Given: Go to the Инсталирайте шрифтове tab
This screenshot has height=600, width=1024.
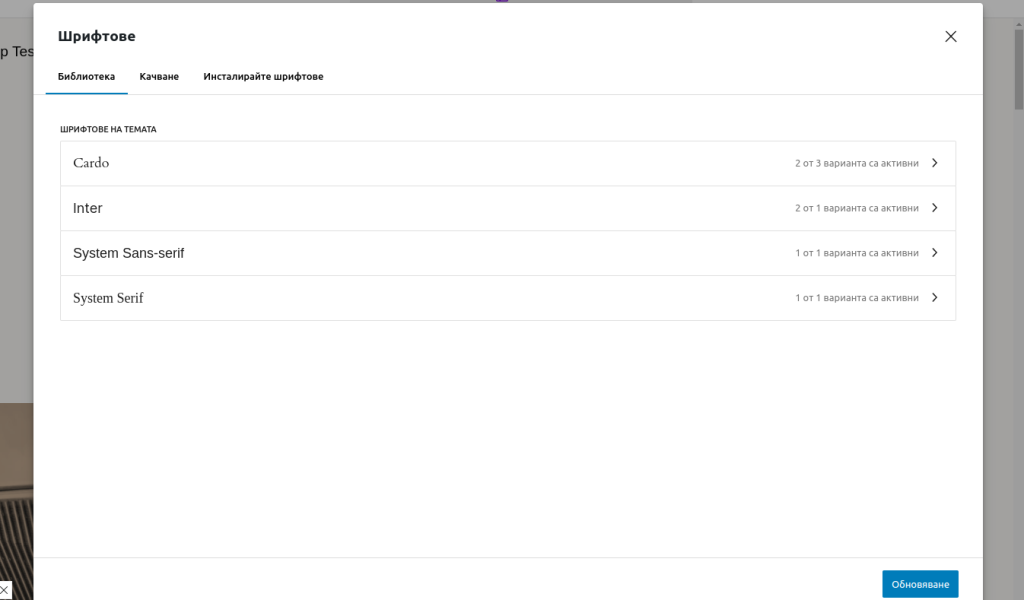Looking at the screenshot, I should [x=263, y=77].
